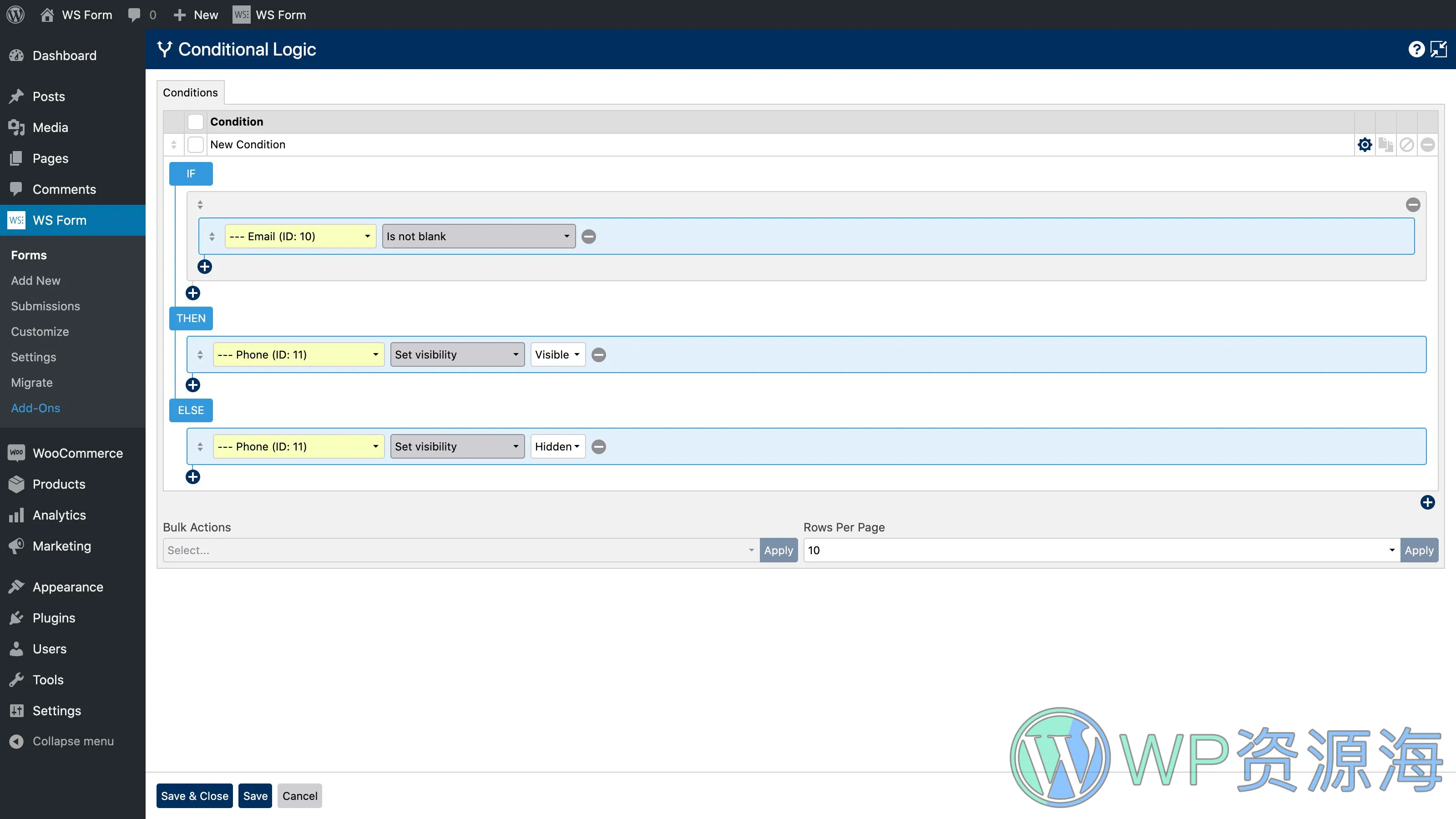The height and width of the screenshot is (819, 1456).
Task: Open ELSE Set visibility action dropdown
Action: pyautogui.click(x=457, y=446)
